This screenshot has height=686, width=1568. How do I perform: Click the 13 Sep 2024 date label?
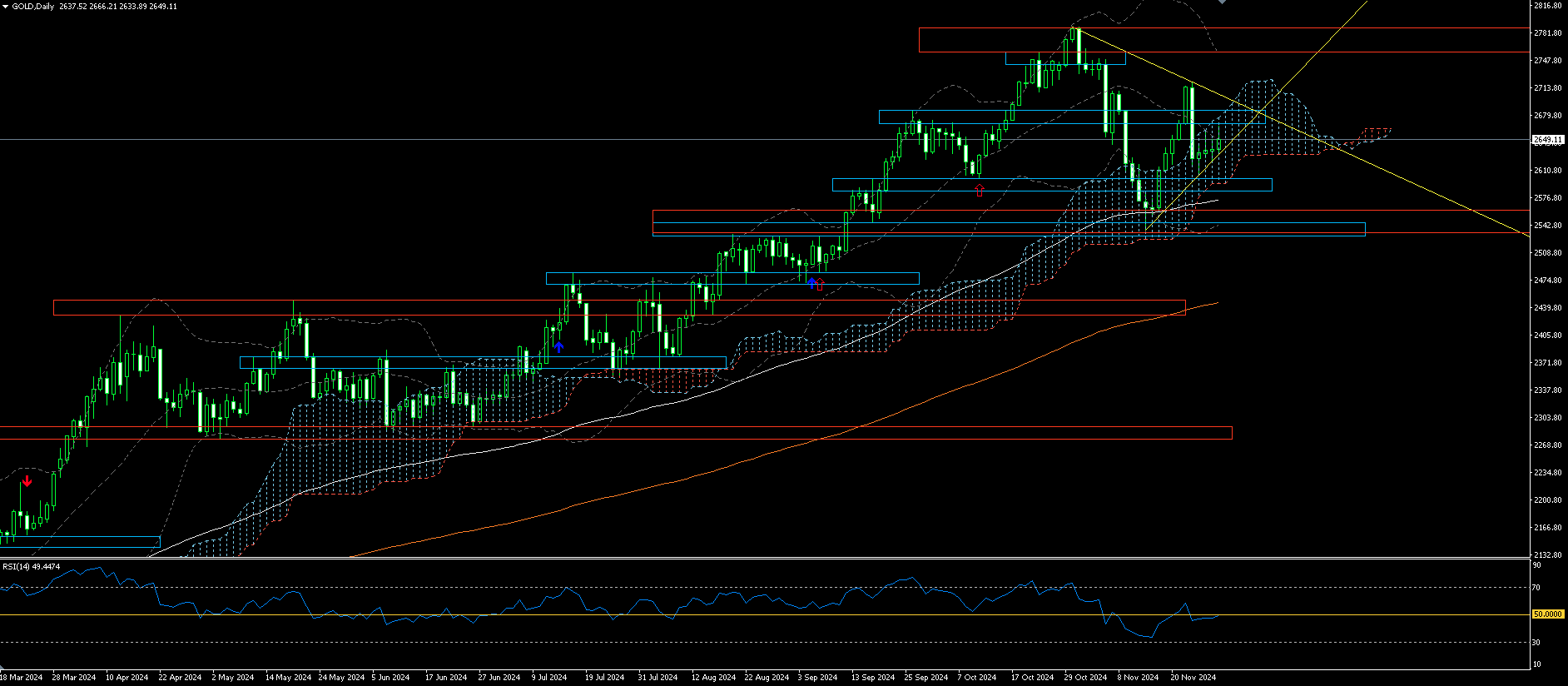pyautogui.click(x=873, y=678)
